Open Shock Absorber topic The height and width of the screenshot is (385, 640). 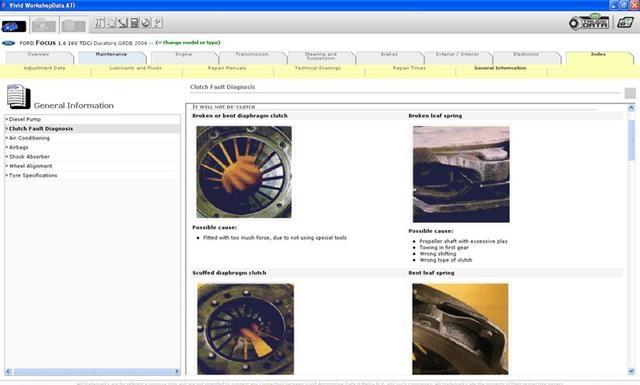pyautogui.click(x=29, y=157)
